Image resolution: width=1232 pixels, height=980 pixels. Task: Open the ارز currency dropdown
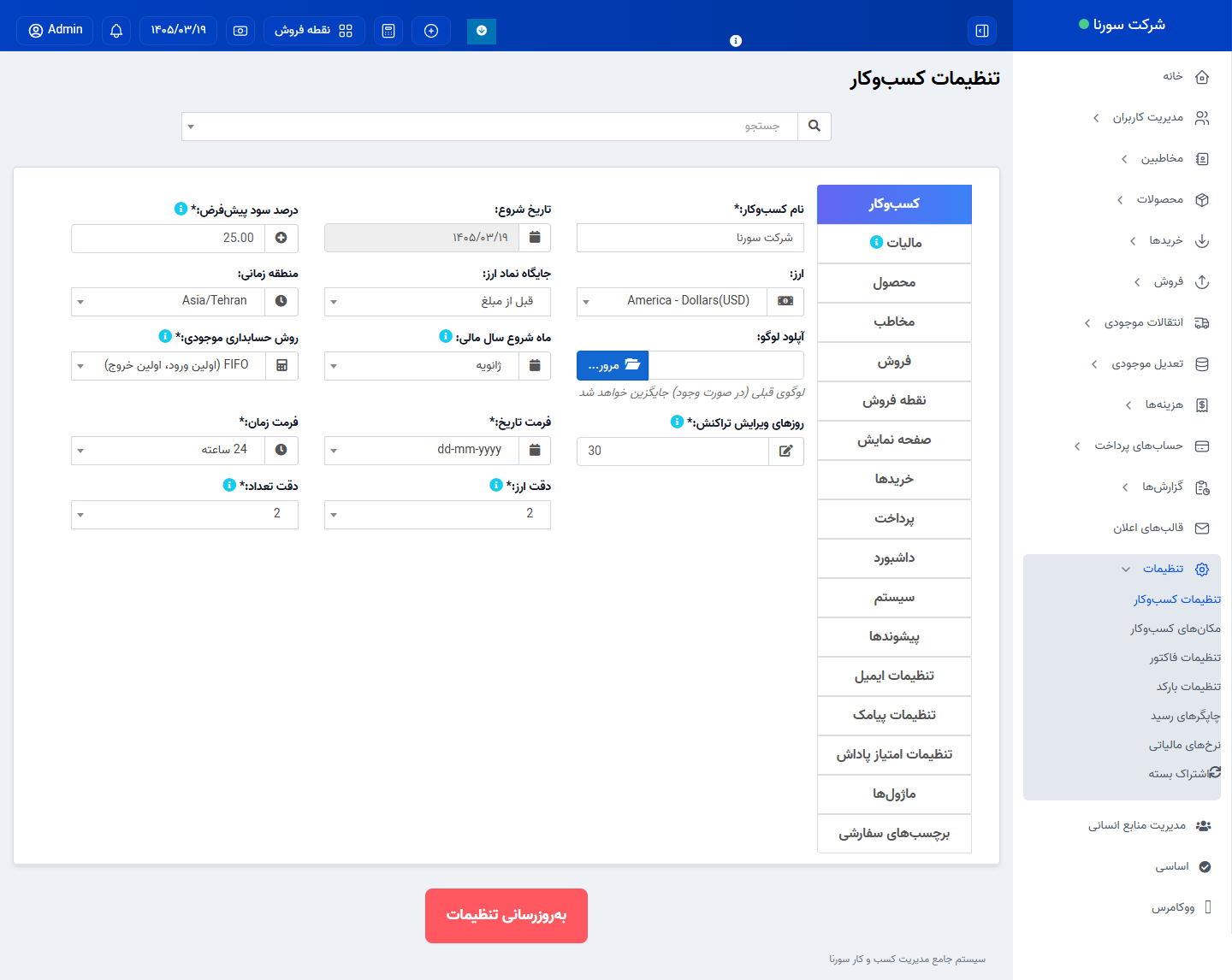coord(672,301)
